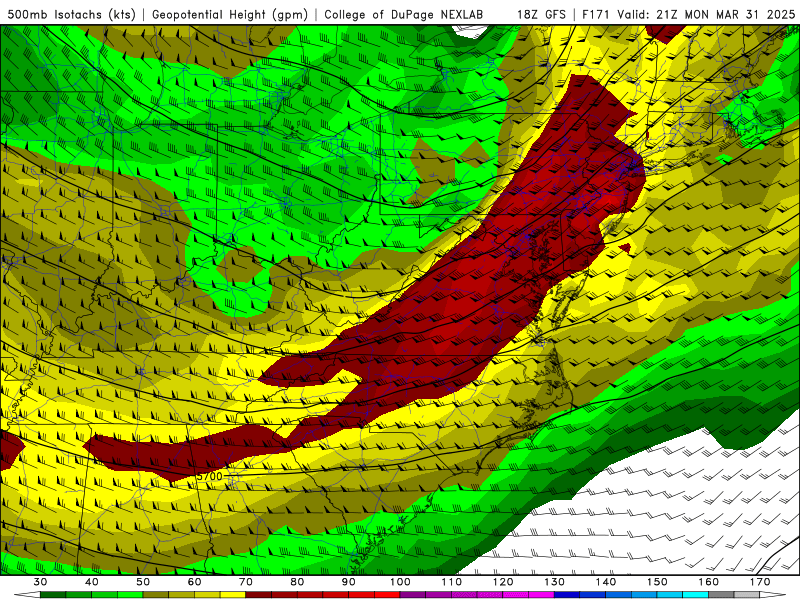Click the '70' legend scale label
Viewport: 800px width, 600px height.
coord(246,582)
